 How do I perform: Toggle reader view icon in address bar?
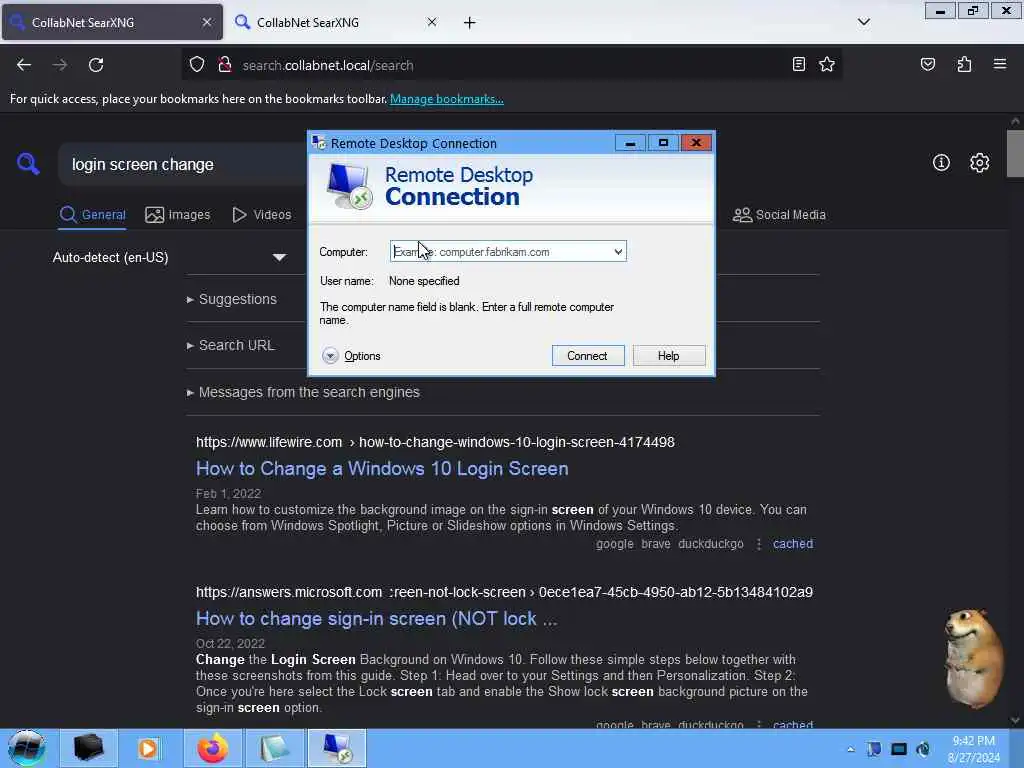click(798, 64)
